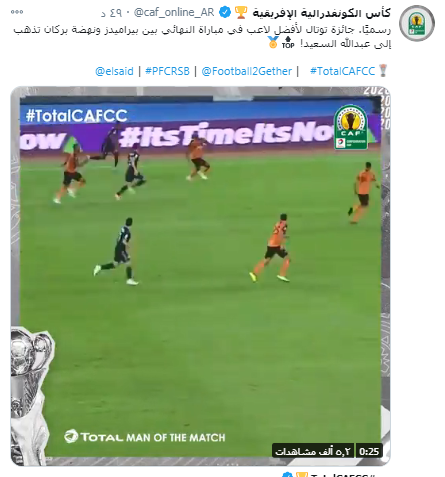The width and height of the screenshot is (445, 477).
Task: Click the tweet timestamp
Action: pyautogui.click(x=111, y=13)
